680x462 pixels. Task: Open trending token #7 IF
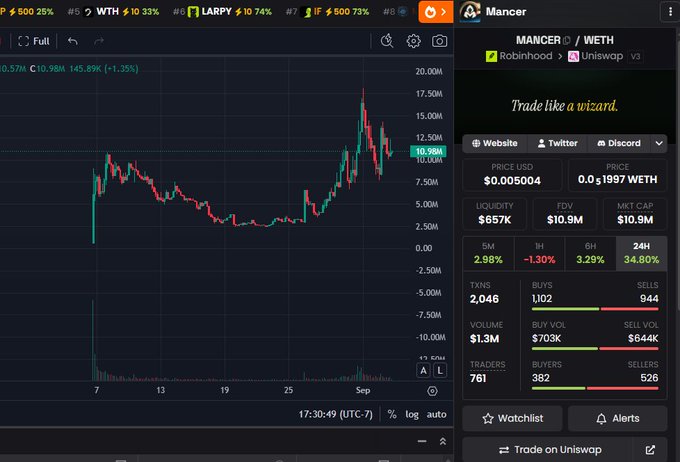(x=327, y=12)
